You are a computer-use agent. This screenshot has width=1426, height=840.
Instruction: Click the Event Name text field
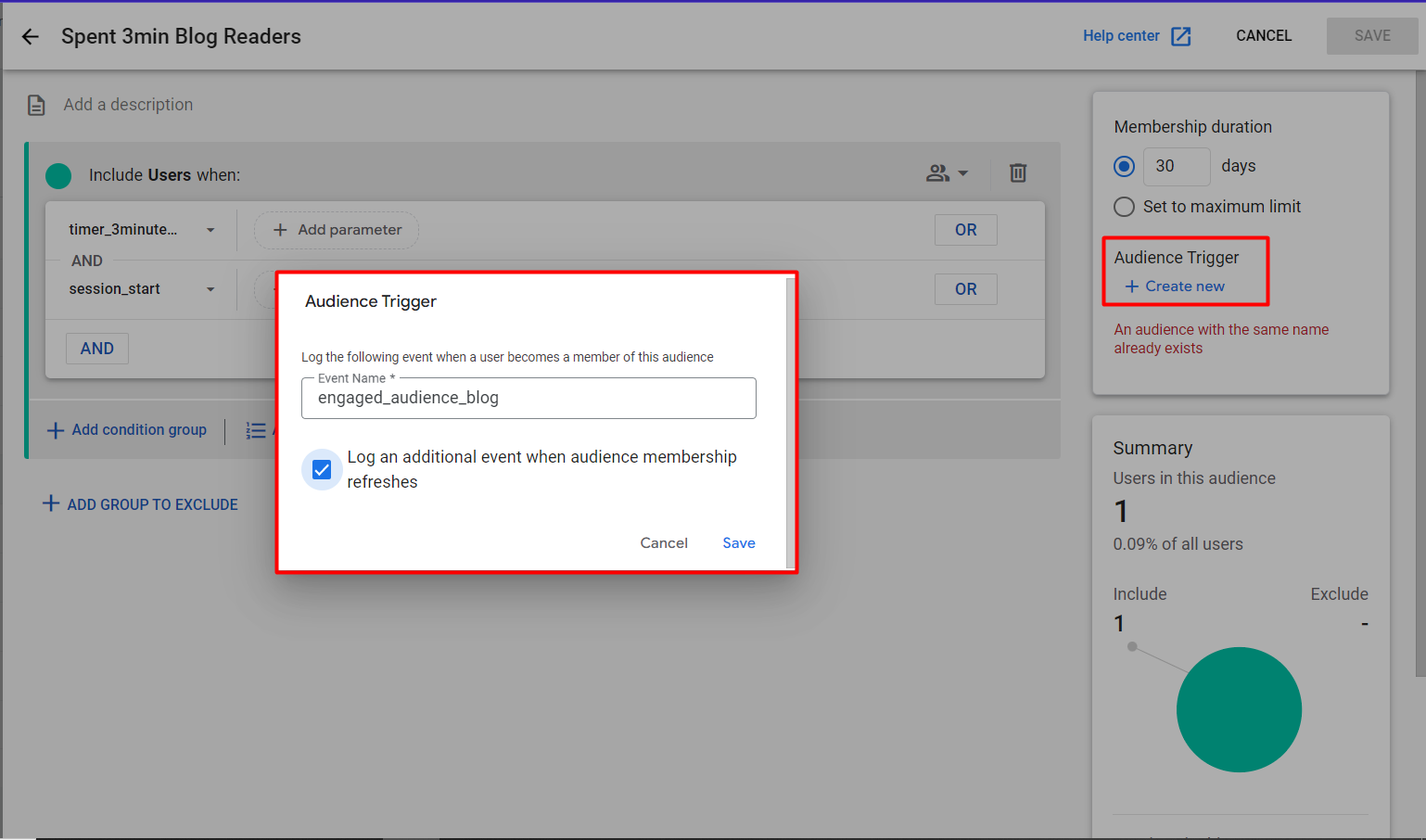pos(528,399)
